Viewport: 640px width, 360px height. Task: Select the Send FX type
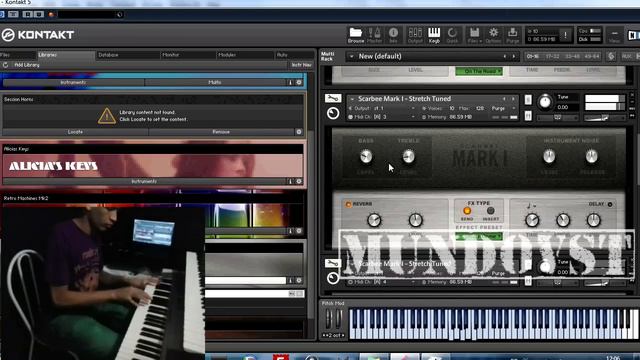467,211
